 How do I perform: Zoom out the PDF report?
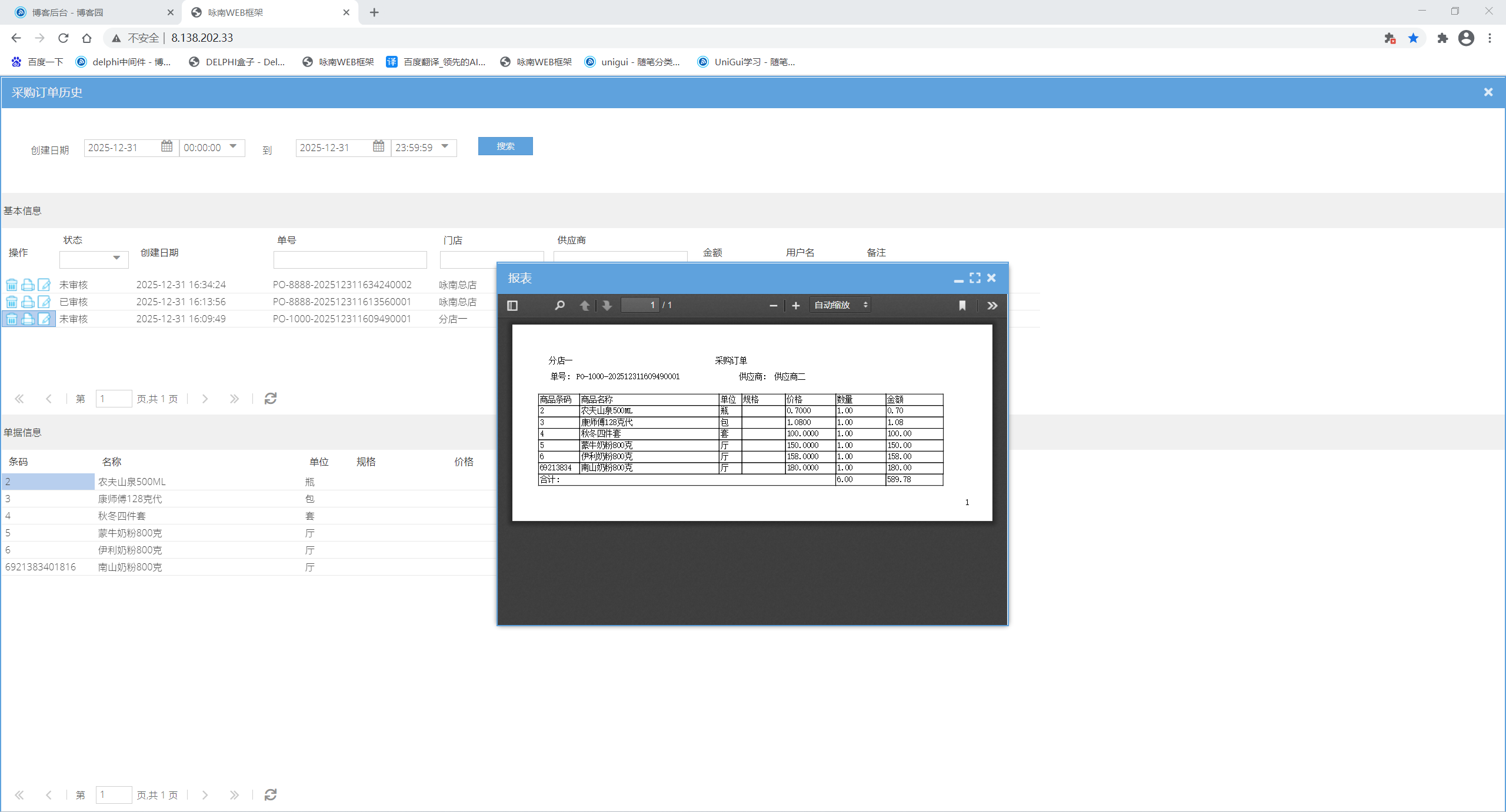click(x=773, y=305)
